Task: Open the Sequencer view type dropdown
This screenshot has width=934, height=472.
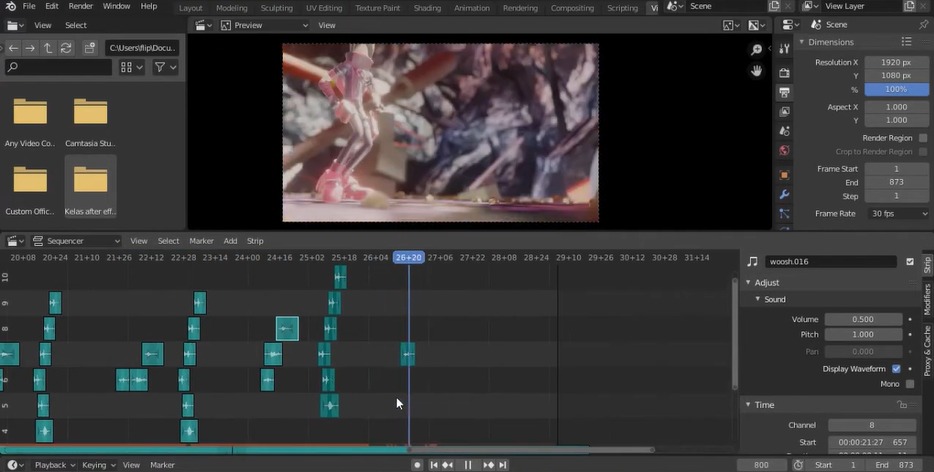Action: tap(76, 241)
